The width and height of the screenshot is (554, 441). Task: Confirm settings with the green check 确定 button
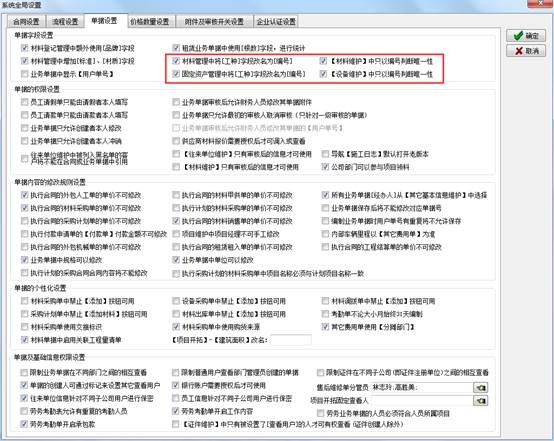(x=526, y=36)
